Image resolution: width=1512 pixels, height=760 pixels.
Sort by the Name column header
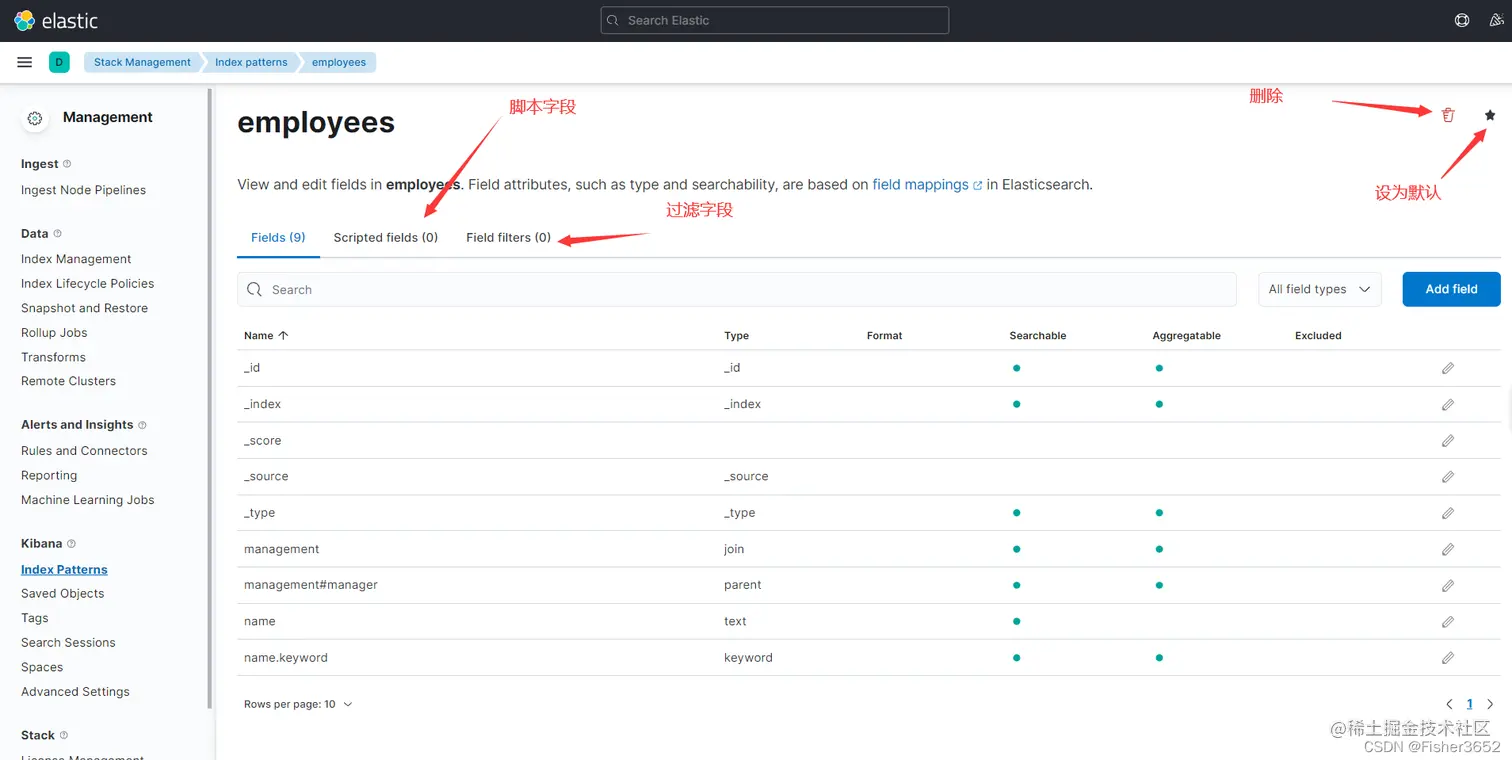266,336
